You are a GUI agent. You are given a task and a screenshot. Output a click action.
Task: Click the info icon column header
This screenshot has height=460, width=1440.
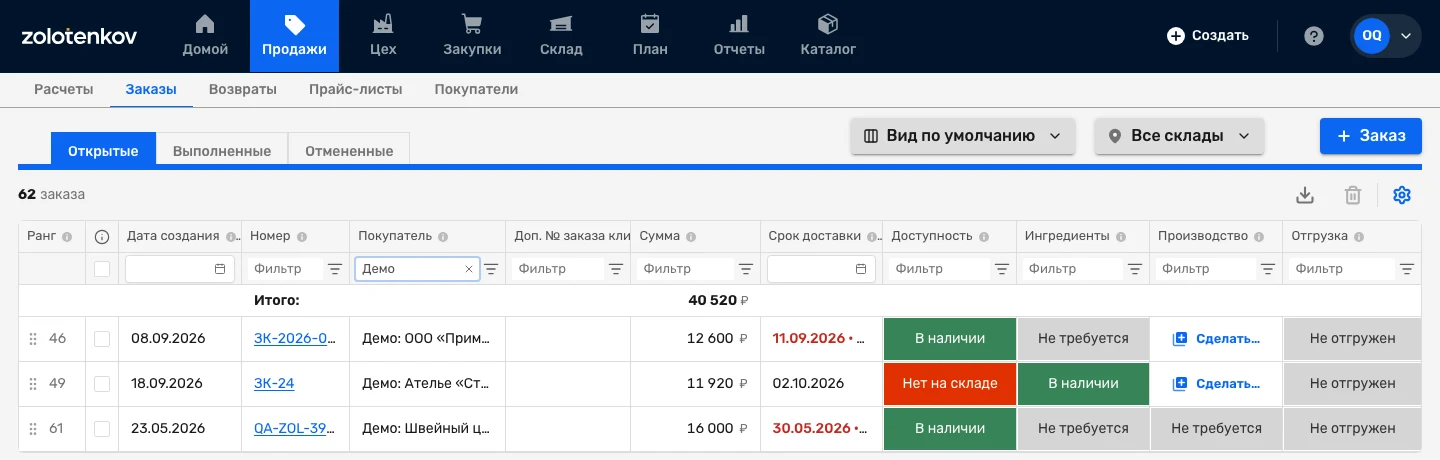(x=102, y=237)
